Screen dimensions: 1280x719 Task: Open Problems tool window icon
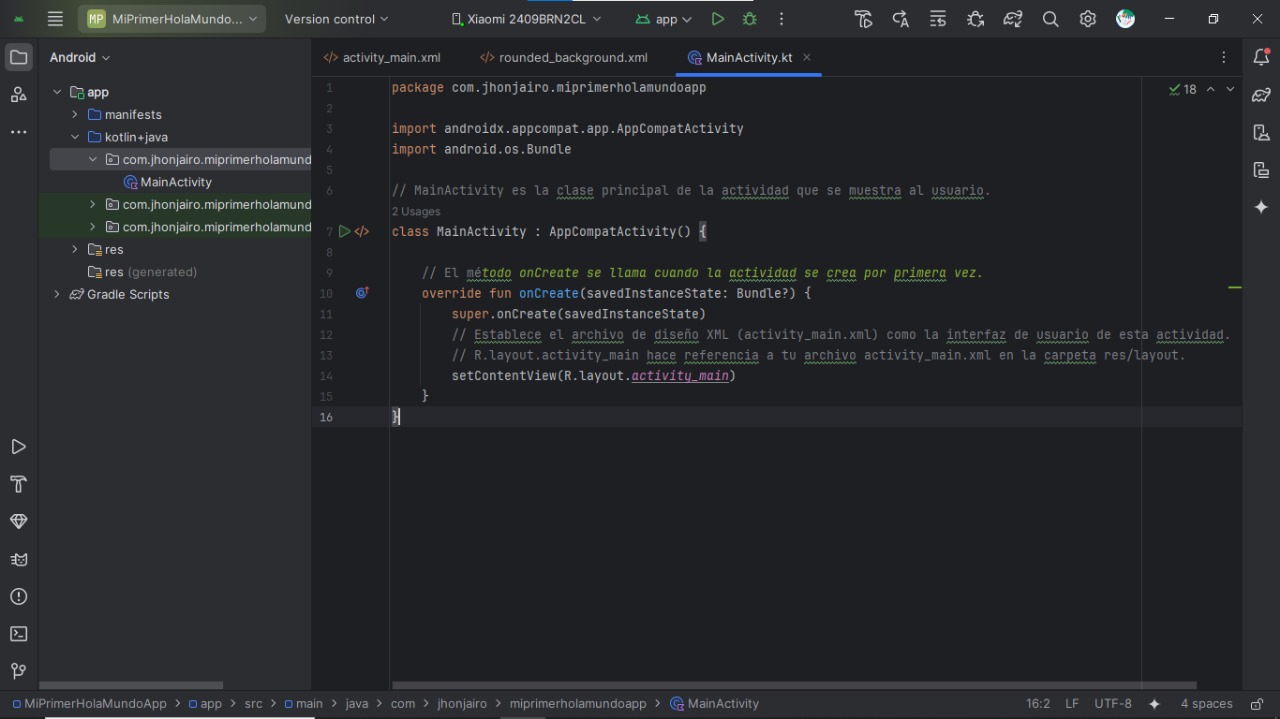coord(18,597)
